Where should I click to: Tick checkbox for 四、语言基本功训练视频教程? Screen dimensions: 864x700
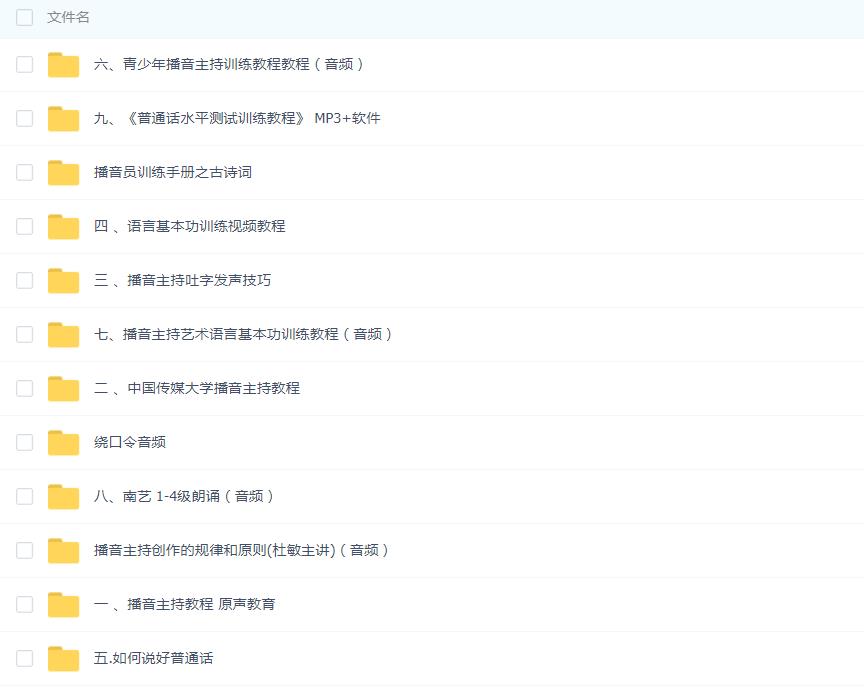coord(24,227)
